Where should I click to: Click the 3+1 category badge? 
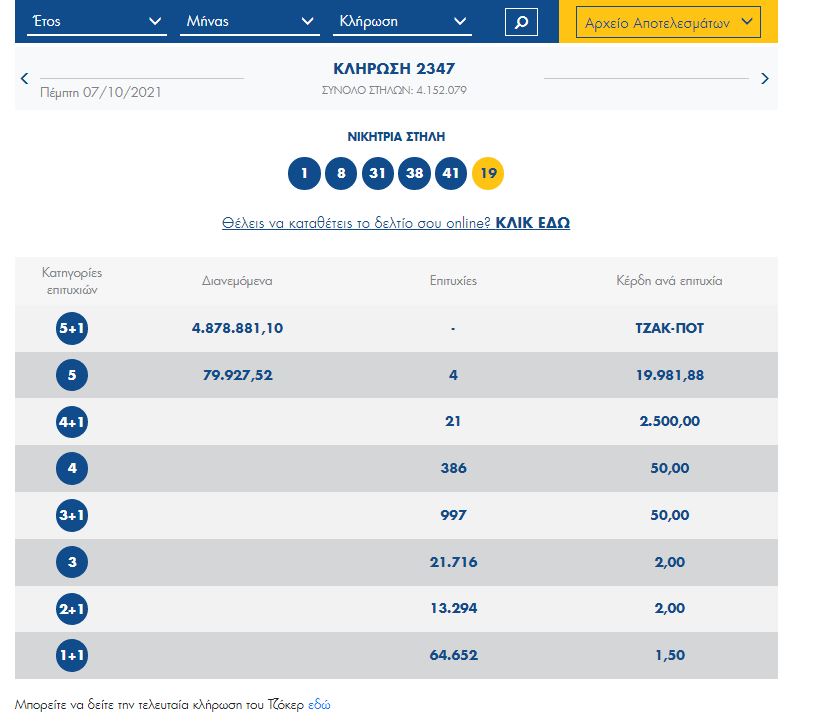[x=72, y=515]
